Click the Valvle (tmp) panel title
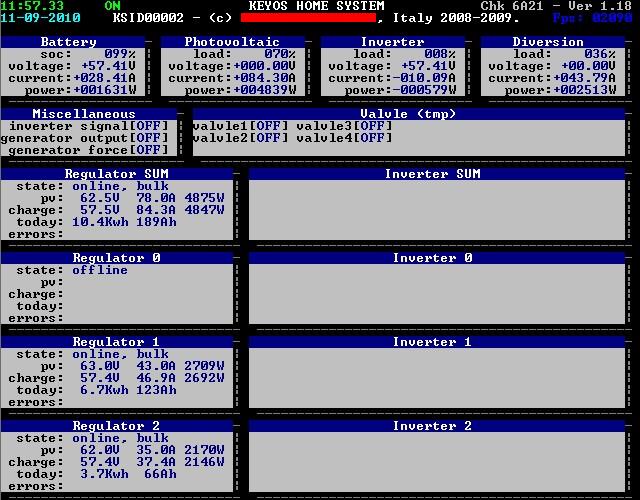 (409, 114)
